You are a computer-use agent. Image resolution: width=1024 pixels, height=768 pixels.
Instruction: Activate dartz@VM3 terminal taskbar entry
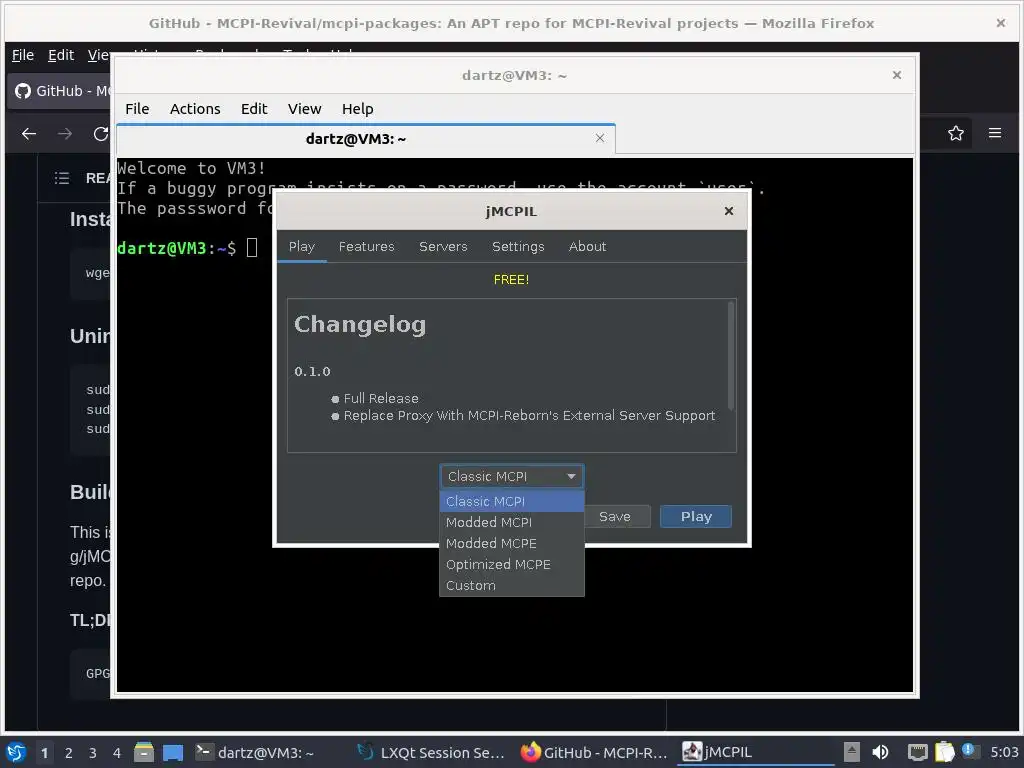point(271,752)
